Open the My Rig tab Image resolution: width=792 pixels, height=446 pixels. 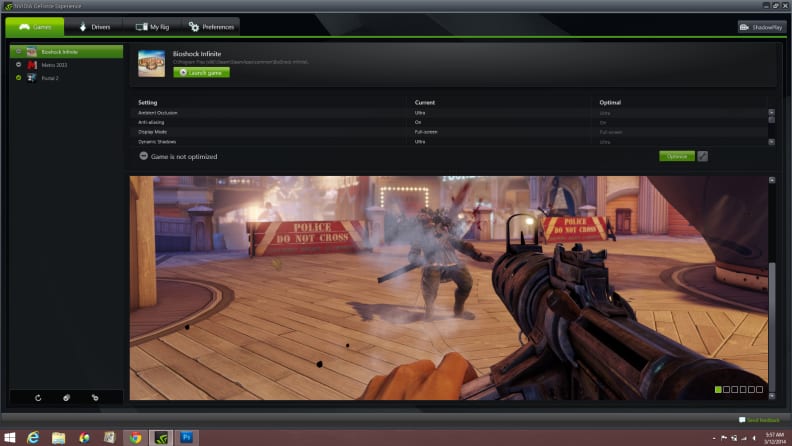(153, 27)
